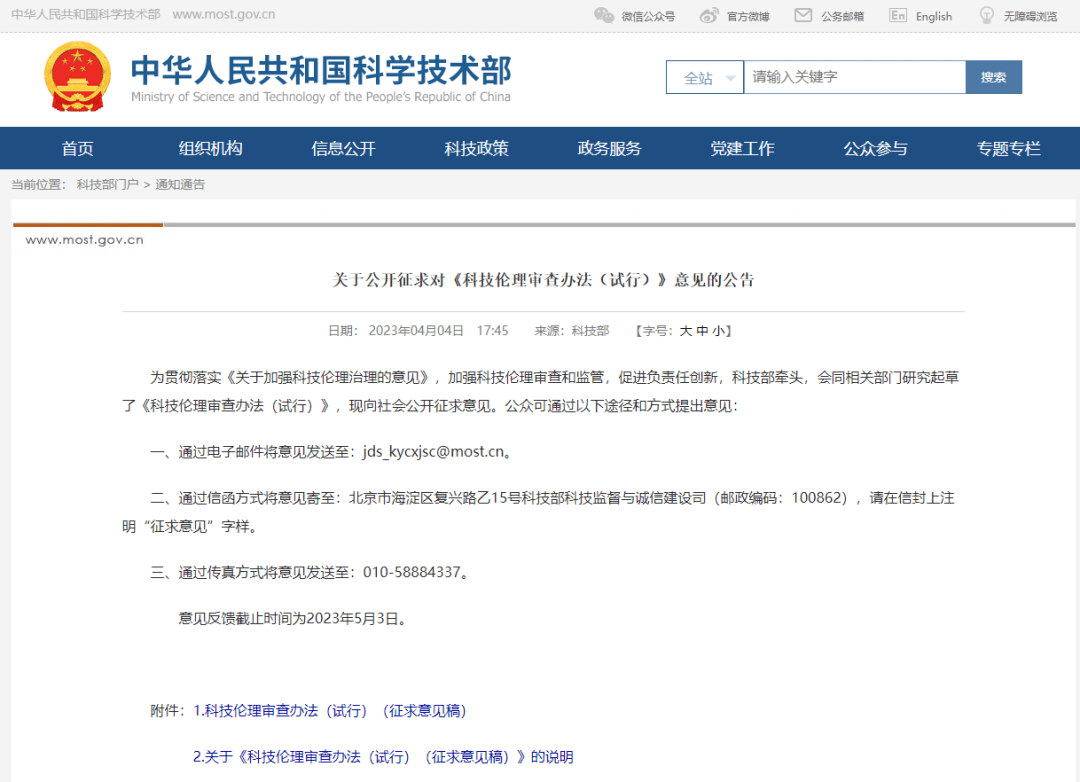Open the 党建工作 menu item

(743, 147)
